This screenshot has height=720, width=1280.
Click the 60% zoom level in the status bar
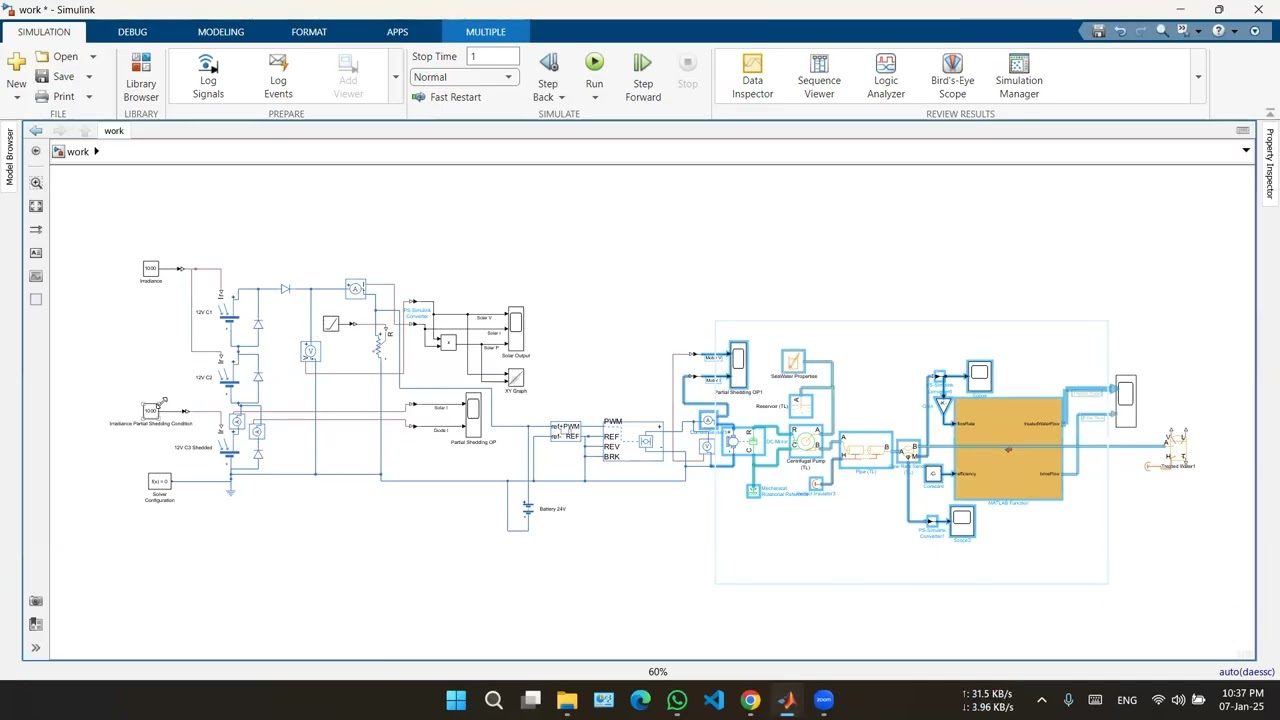tap(657, 672)
